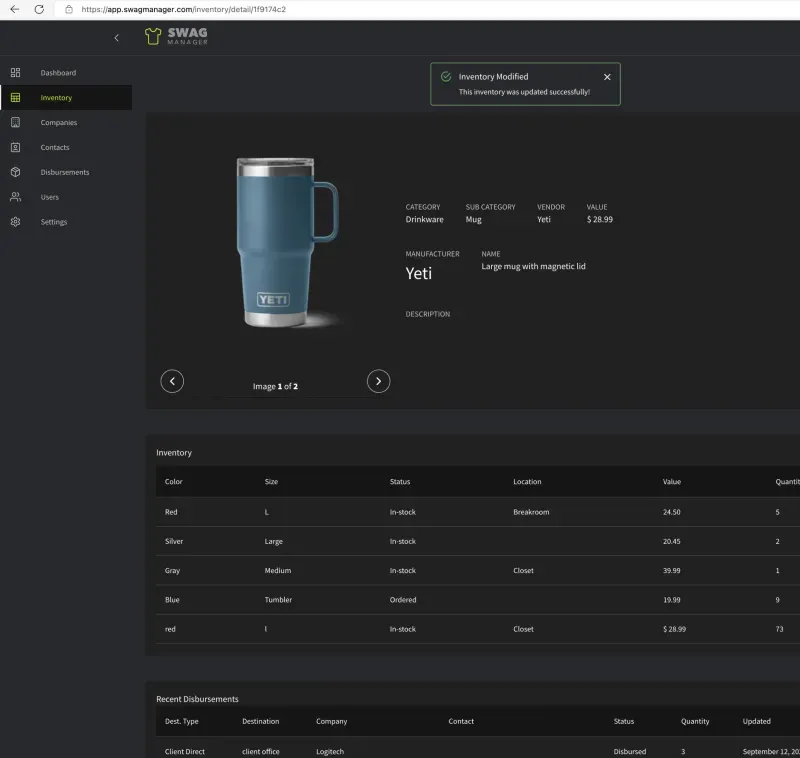Viewport: 800px width, 758px height.
Task: Open the Companies menu item
Action: (59, 122)
